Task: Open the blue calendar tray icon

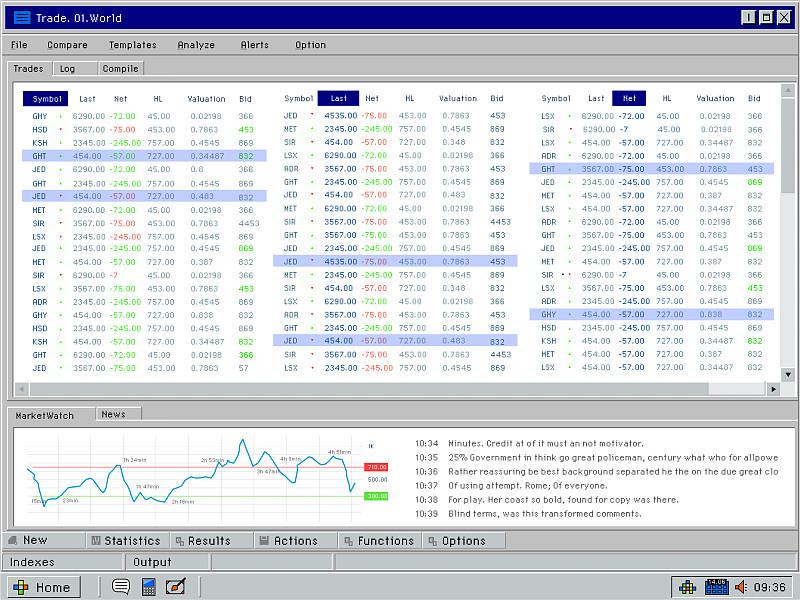Action: (x=716, y=587)
